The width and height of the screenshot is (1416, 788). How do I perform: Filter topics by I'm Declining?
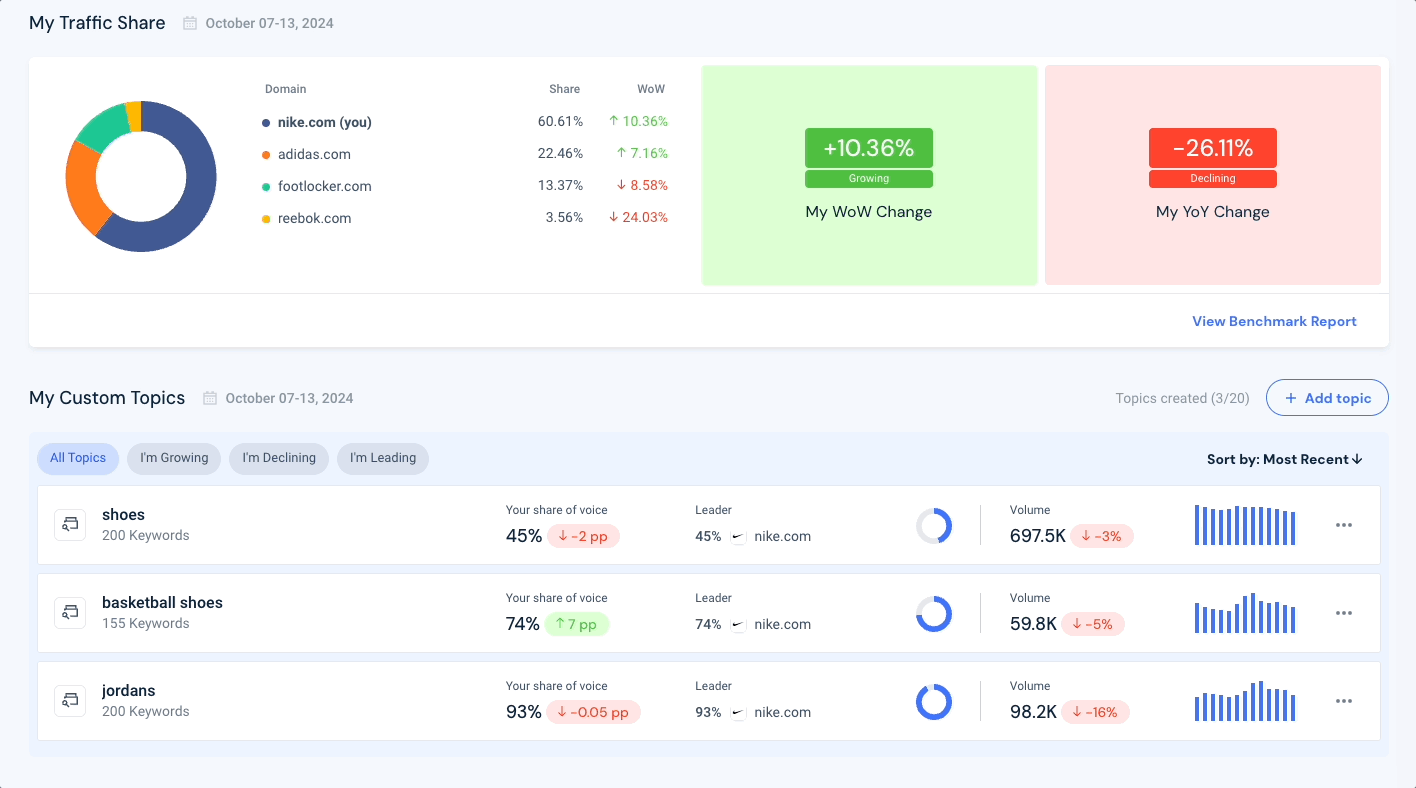coord(279,458)
